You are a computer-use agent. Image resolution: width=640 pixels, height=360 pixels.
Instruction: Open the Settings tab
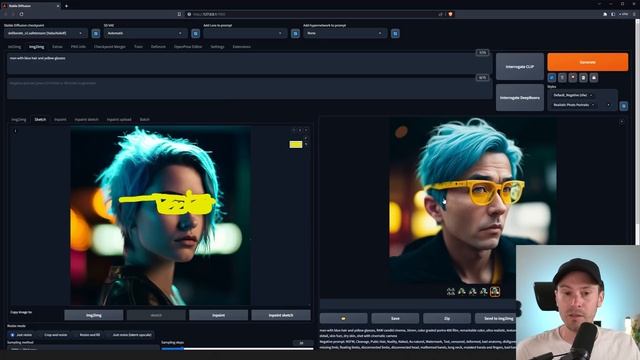click(x=217, y=47)
